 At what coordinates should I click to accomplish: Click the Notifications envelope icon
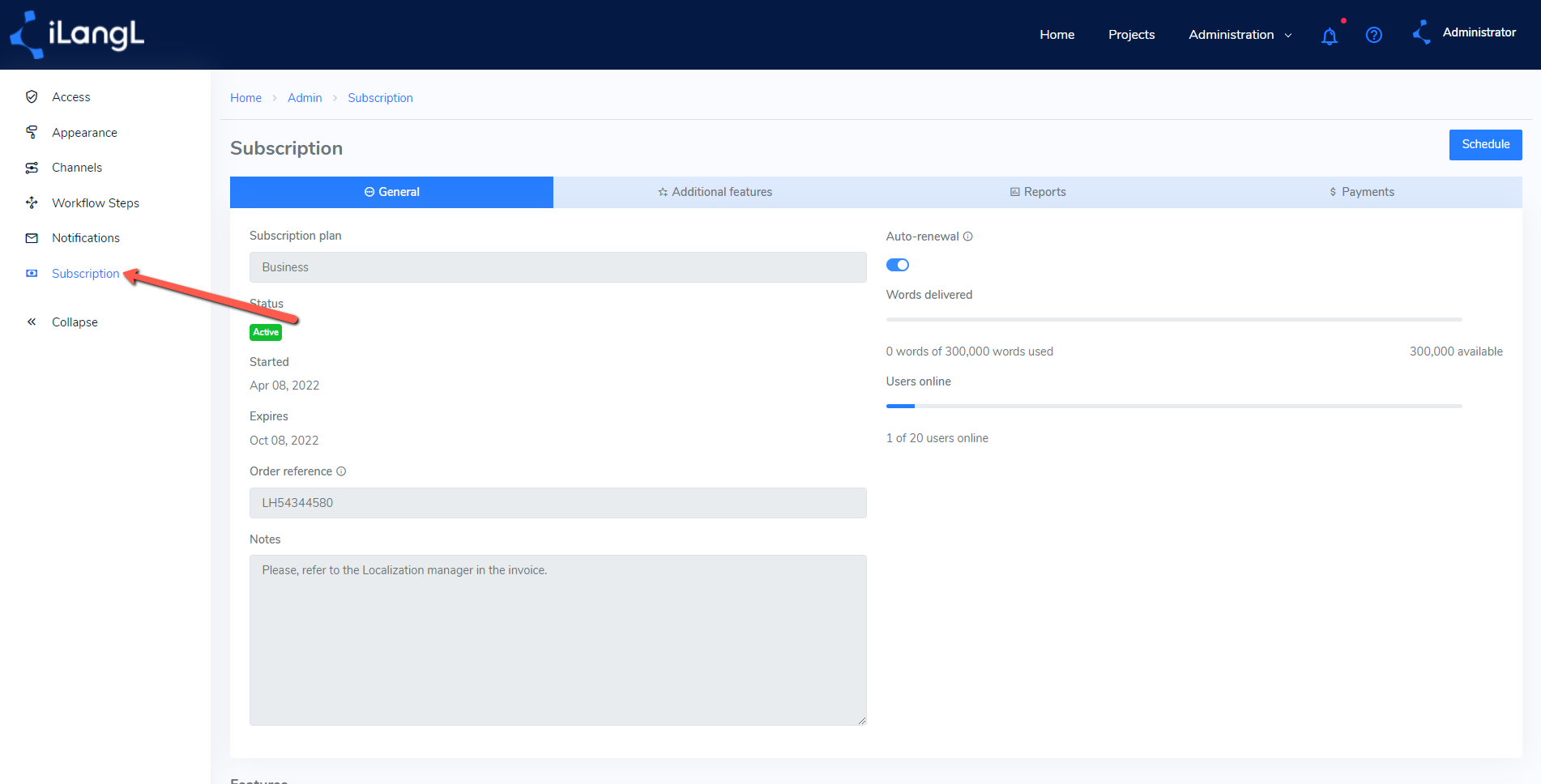tap(32, 238)
